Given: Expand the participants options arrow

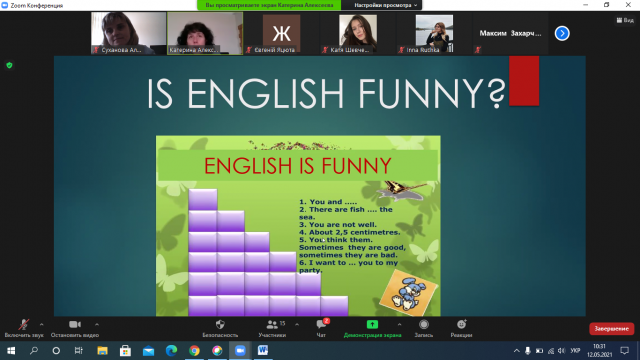Looking at the screenshot, I should (297, 324).
